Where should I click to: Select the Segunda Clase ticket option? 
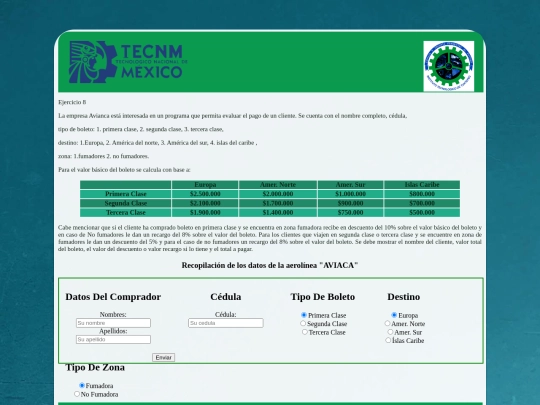coord(303,323)
